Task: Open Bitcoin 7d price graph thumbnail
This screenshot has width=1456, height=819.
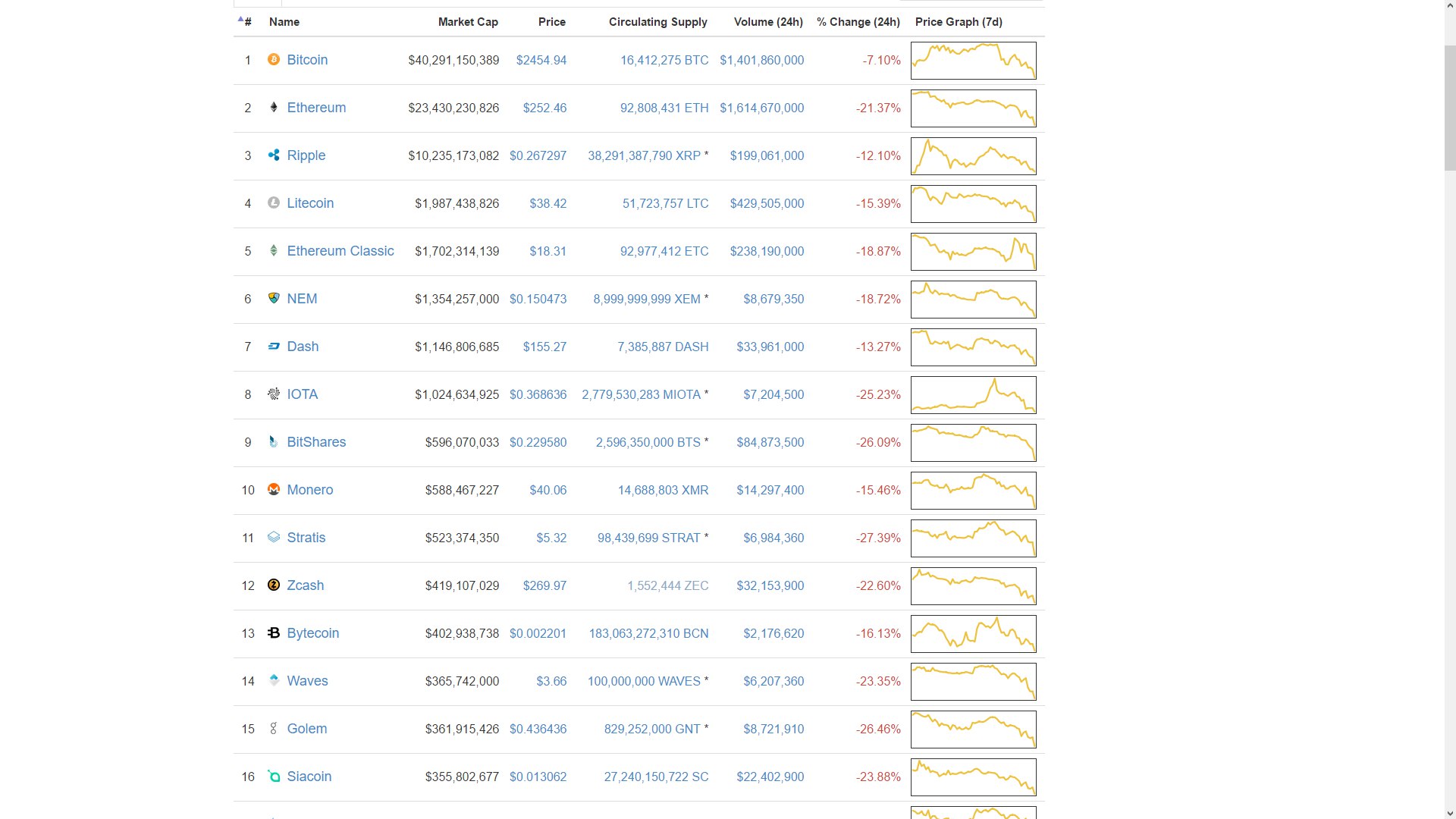Action: (974, 61)
